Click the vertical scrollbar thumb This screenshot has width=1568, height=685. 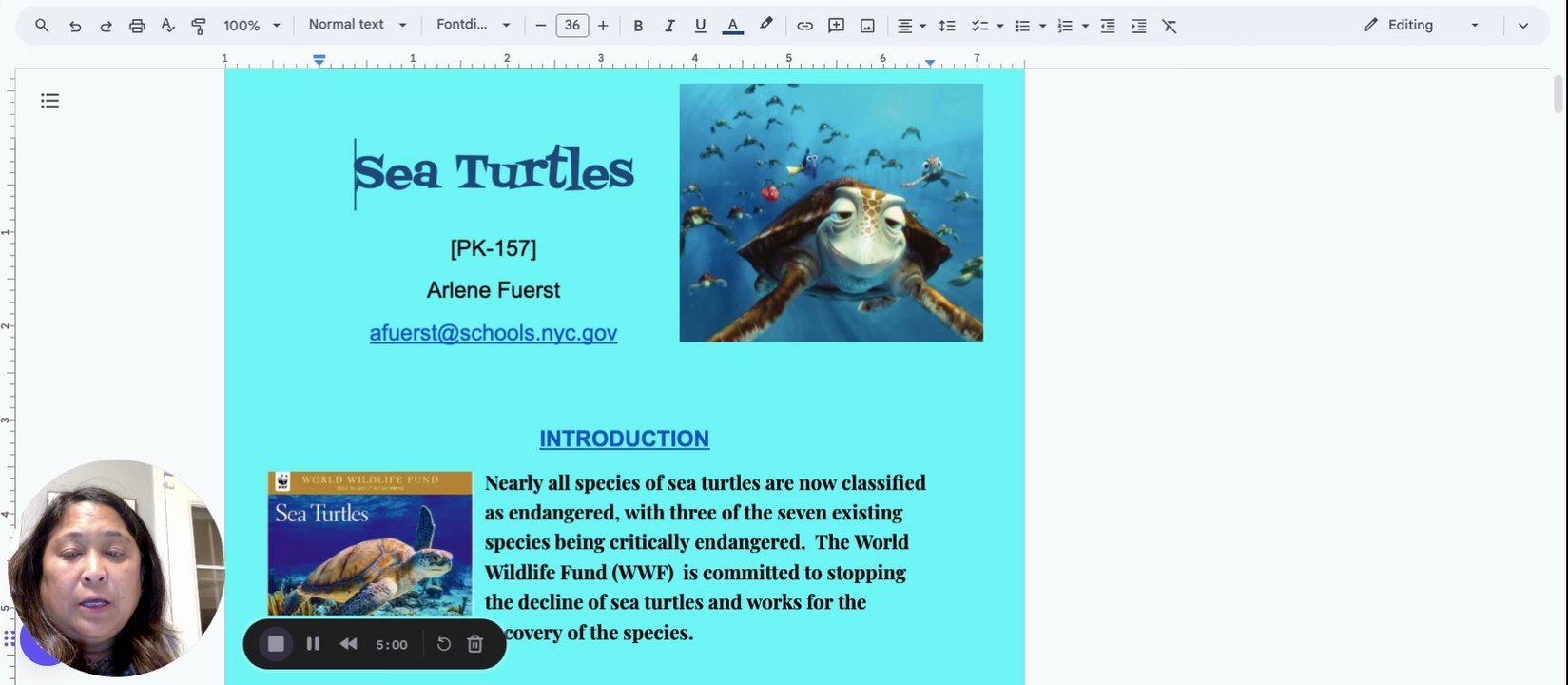point(1558,95)
